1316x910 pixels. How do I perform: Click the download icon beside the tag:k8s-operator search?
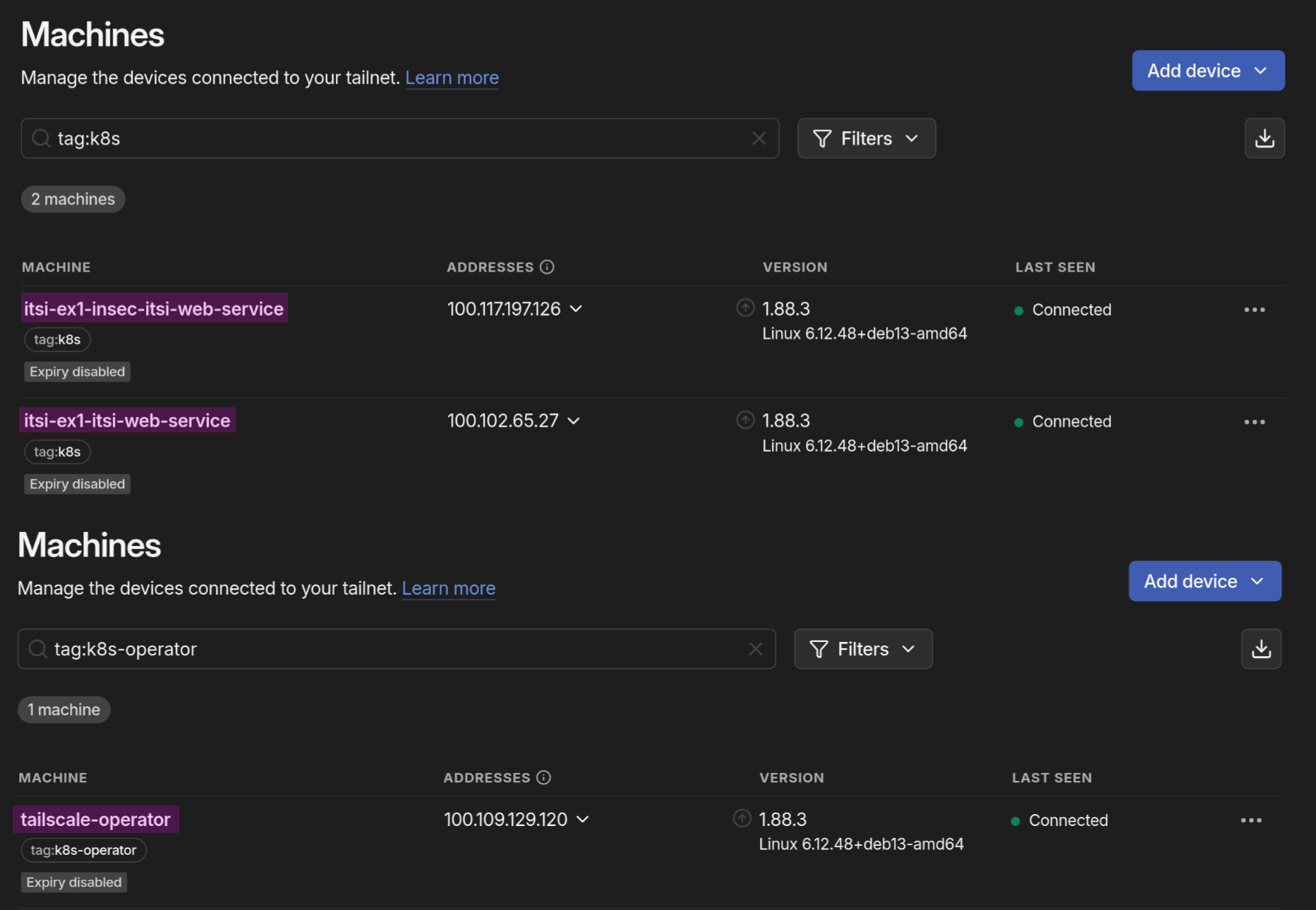(1260, 649)
